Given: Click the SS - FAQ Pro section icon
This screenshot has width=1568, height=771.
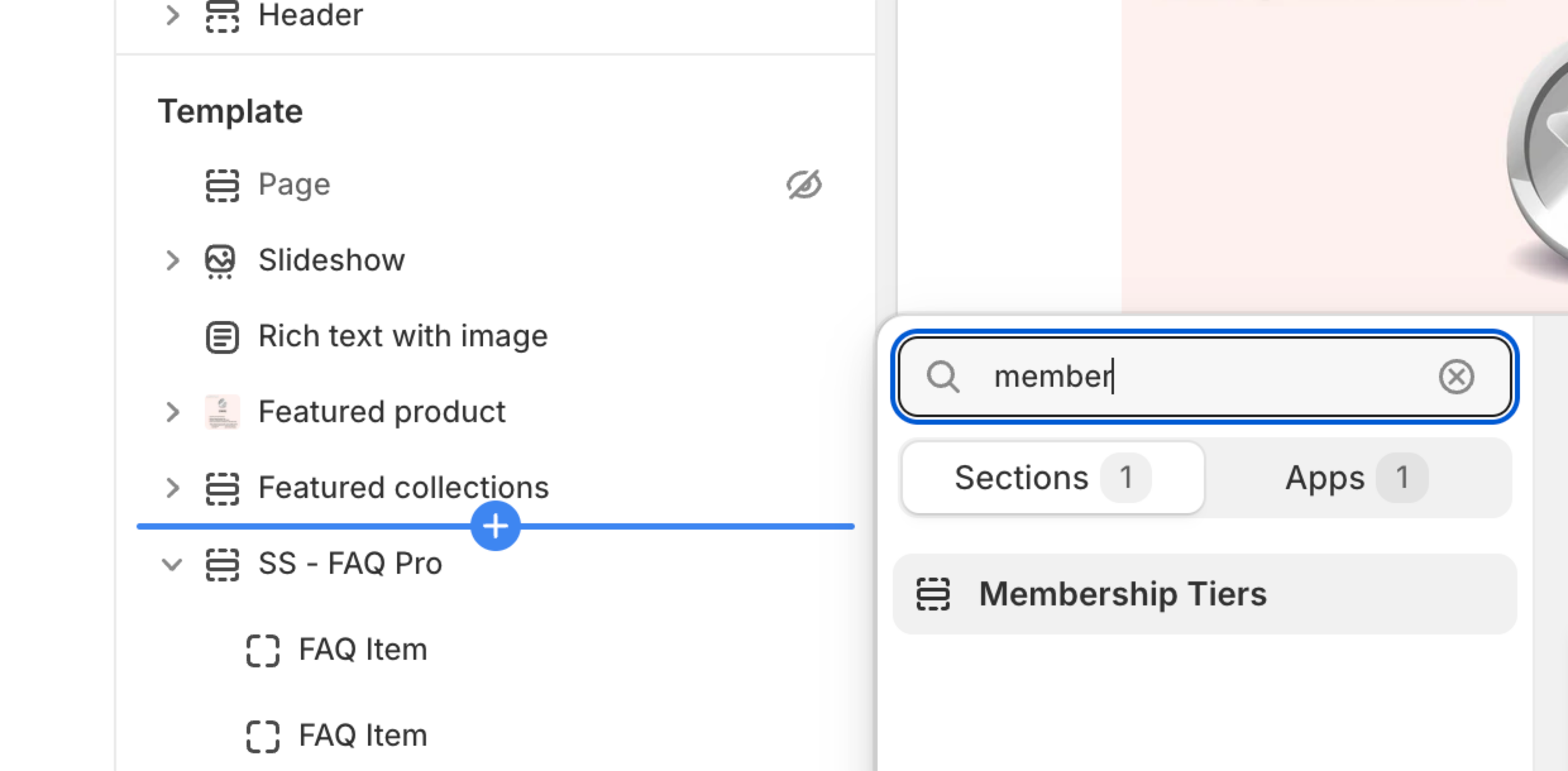Looking at the screenshot, I should pyautogui.click(x=222, y=564).
